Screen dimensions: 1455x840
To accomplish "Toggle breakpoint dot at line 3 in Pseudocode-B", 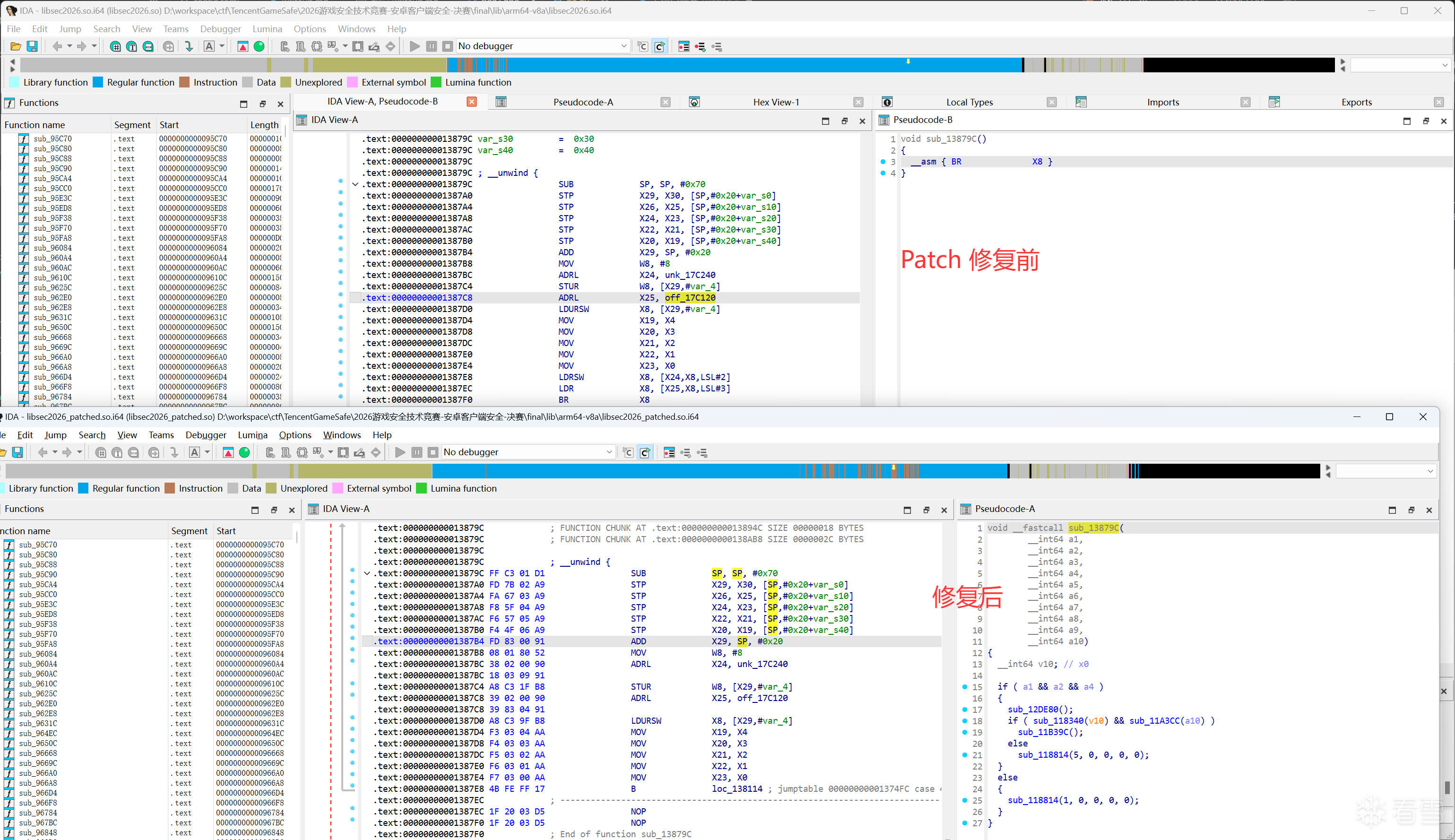I will 883,162.
